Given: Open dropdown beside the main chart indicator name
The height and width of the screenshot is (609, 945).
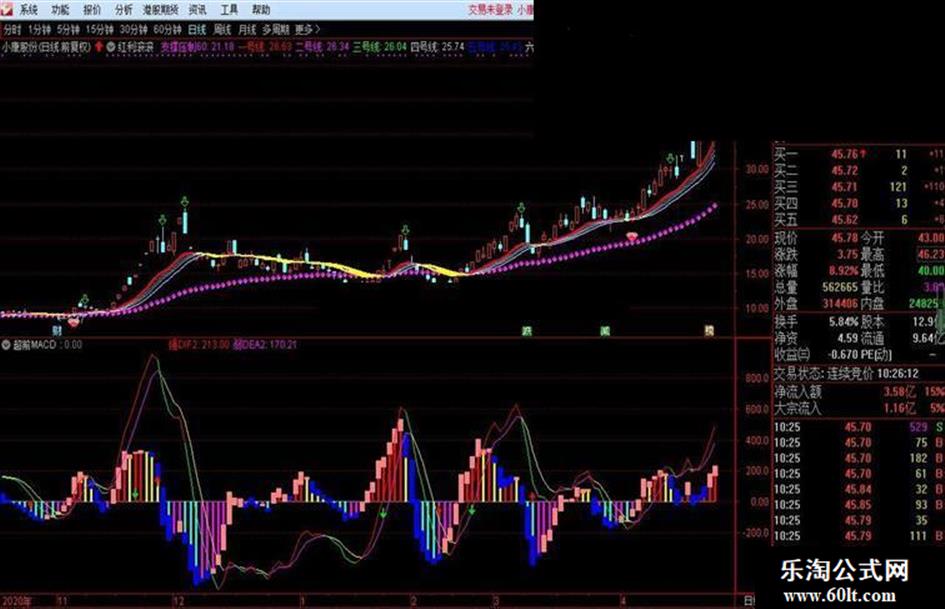Looking at the screenshot, I should pyautogui.click(x=111, y=46).
